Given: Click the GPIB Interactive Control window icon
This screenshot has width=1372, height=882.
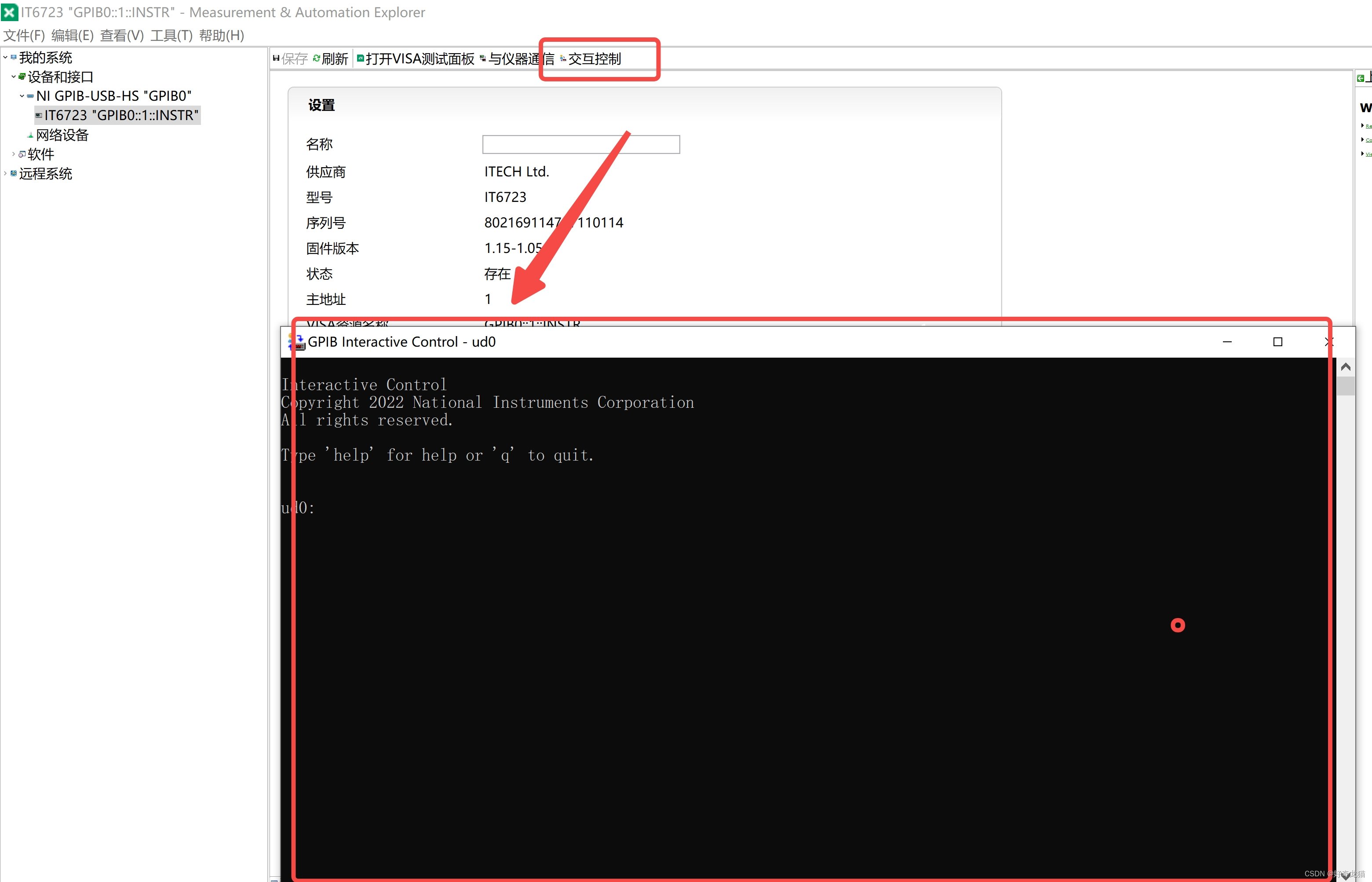Looking at the screenshot, I should [296, 342].
